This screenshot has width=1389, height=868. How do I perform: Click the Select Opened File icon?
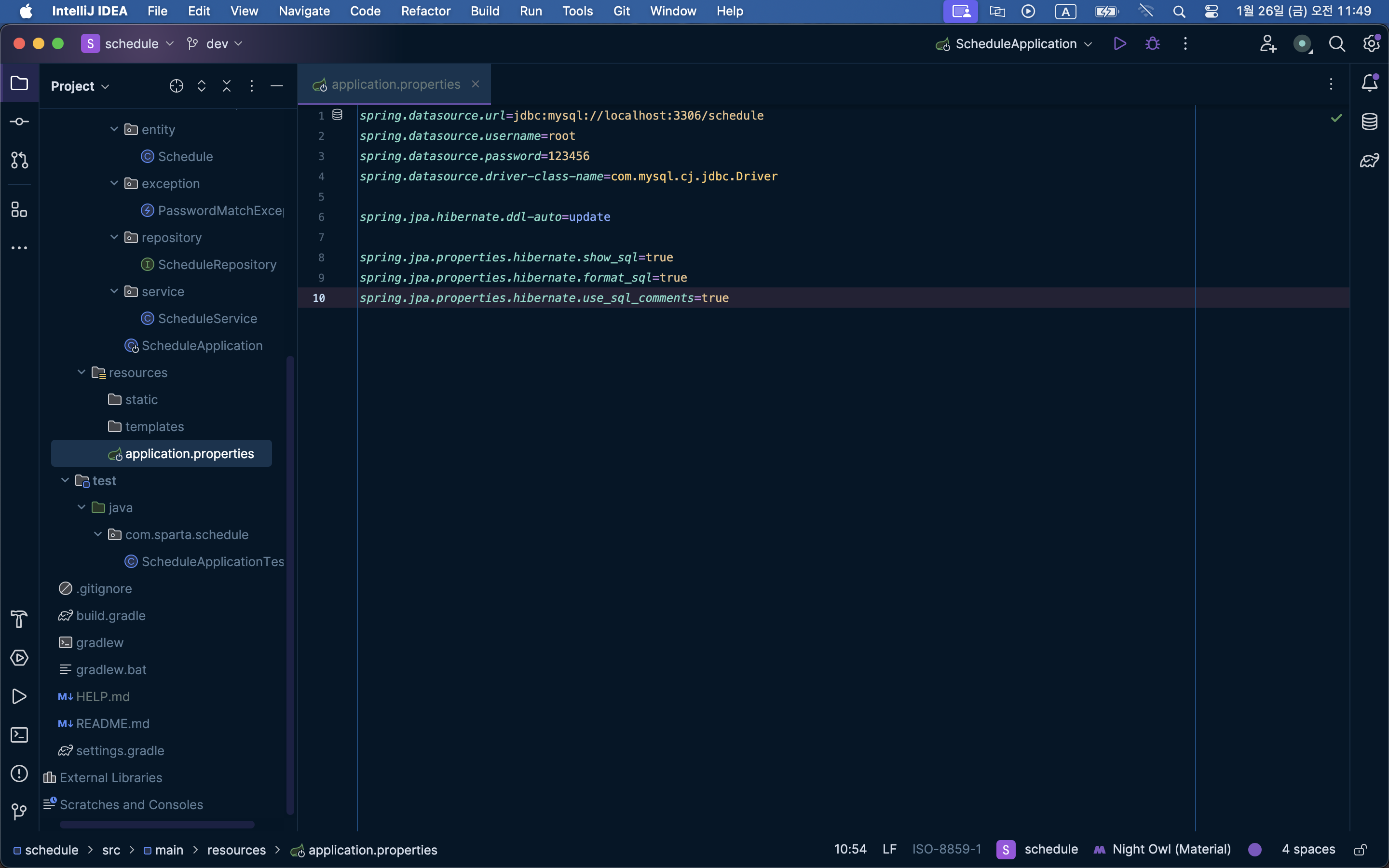point(176,86)
